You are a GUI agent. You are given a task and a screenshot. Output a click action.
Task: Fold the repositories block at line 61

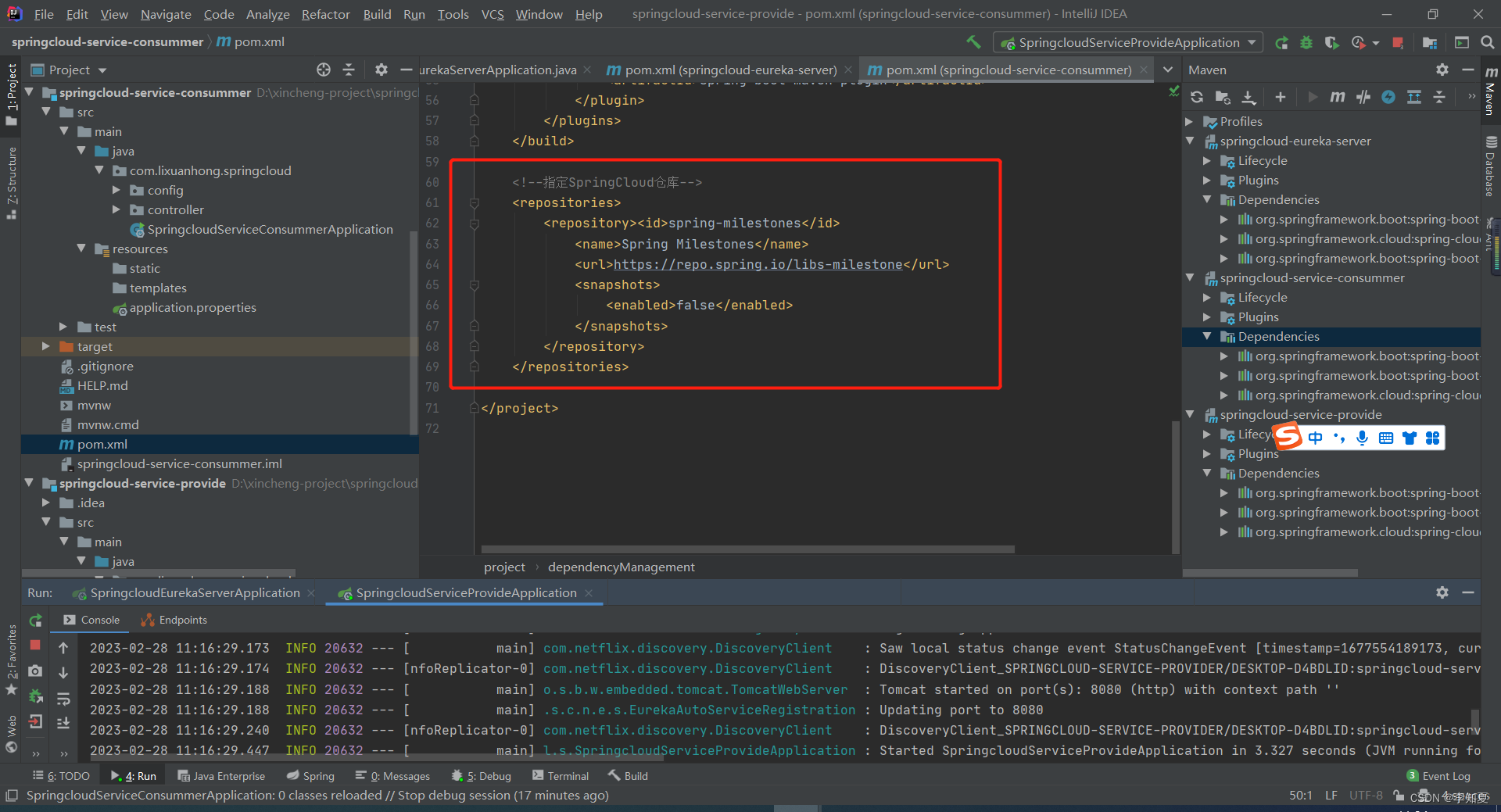[x=474, y=203]
